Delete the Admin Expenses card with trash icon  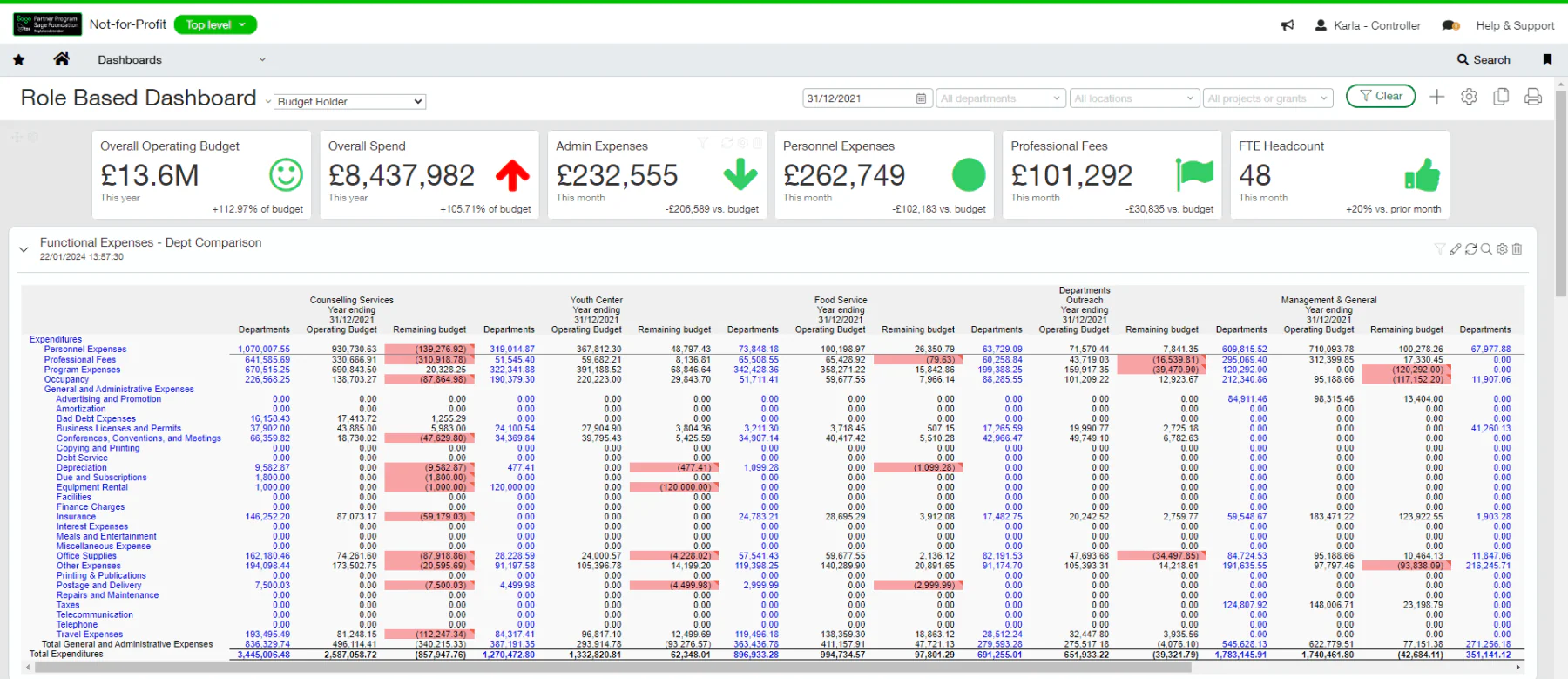pyautogui.click(x=757, y=143)
